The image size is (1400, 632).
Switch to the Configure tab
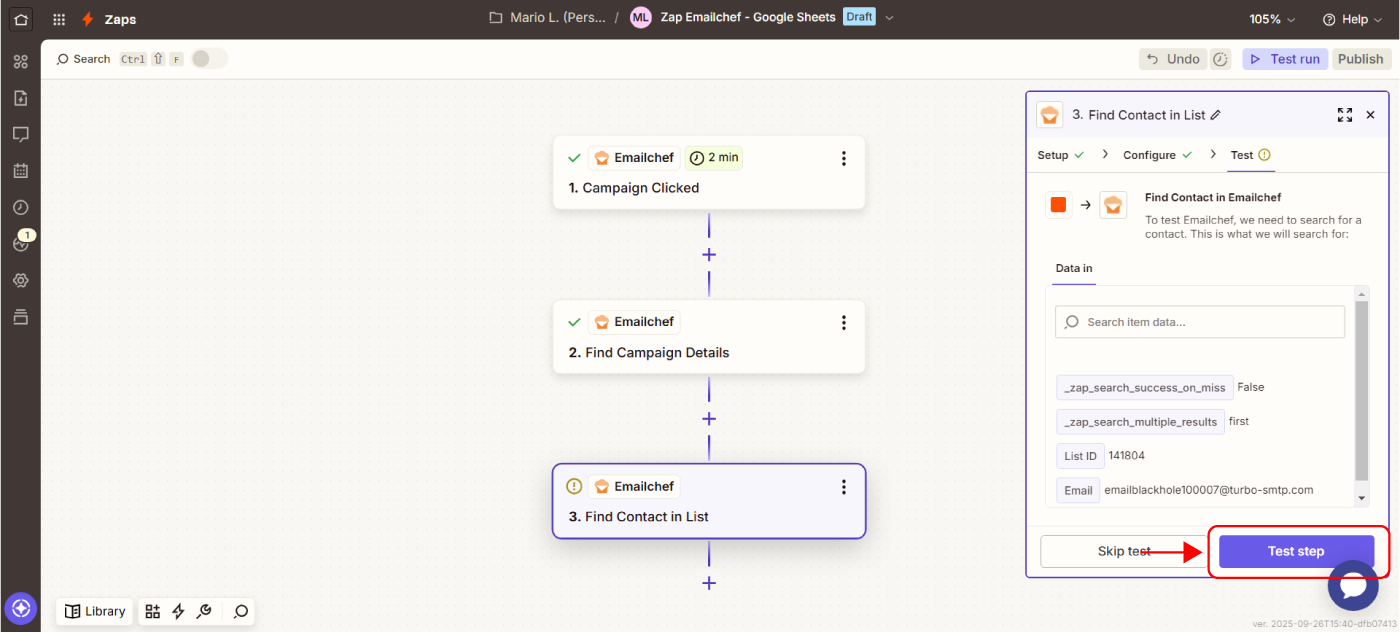click(1149, 155)
